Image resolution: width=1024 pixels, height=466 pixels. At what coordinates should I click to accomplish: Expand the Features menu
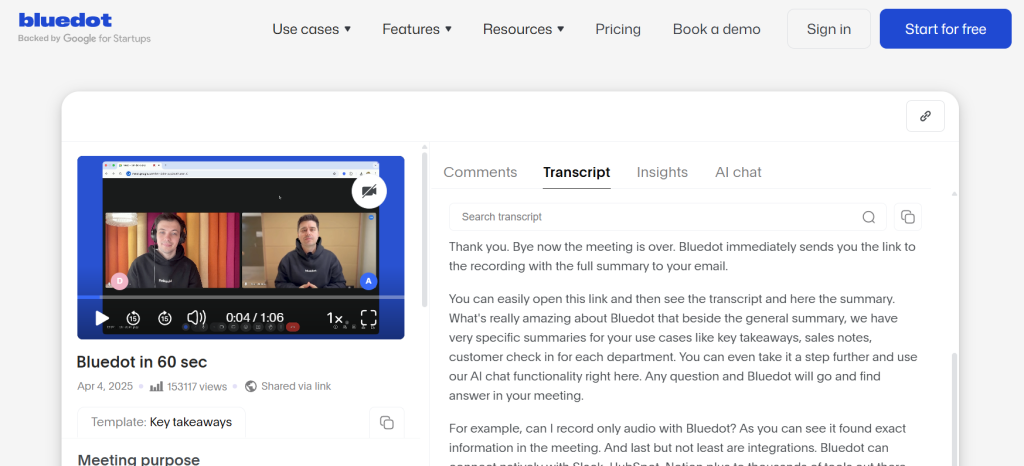tap(417, 29)
